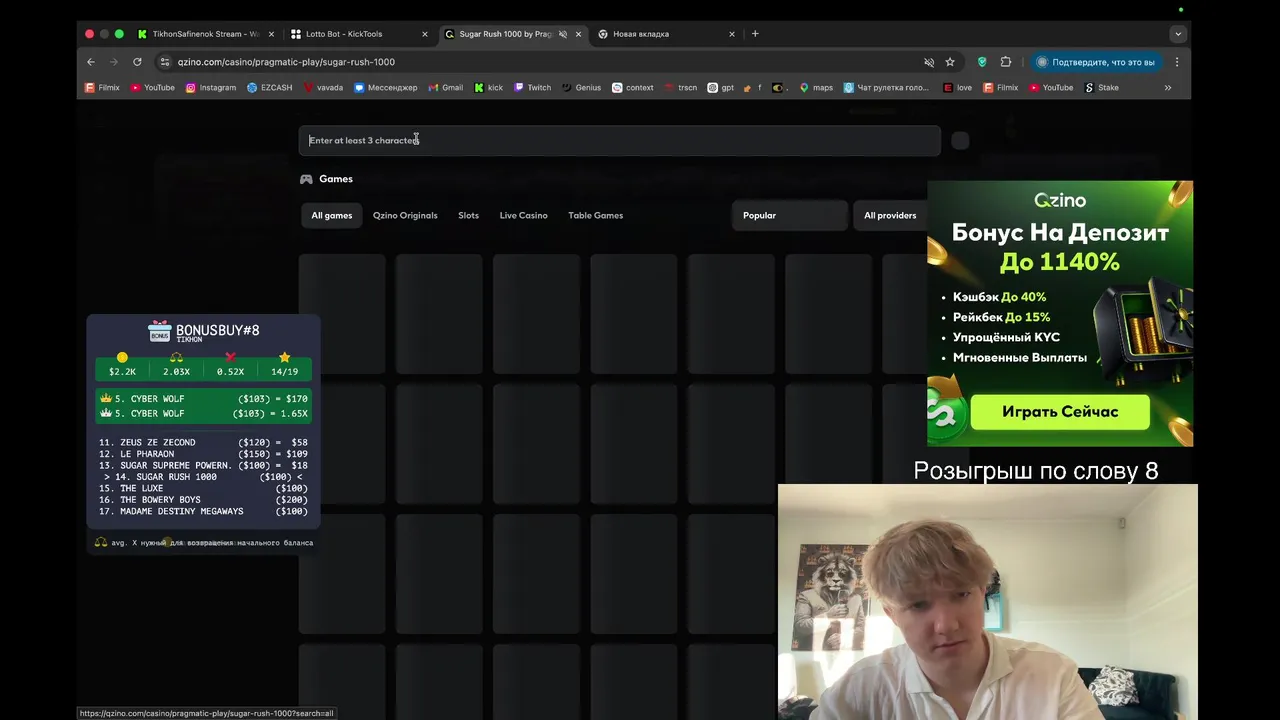Click the small button beside the search field

[960, 141]
